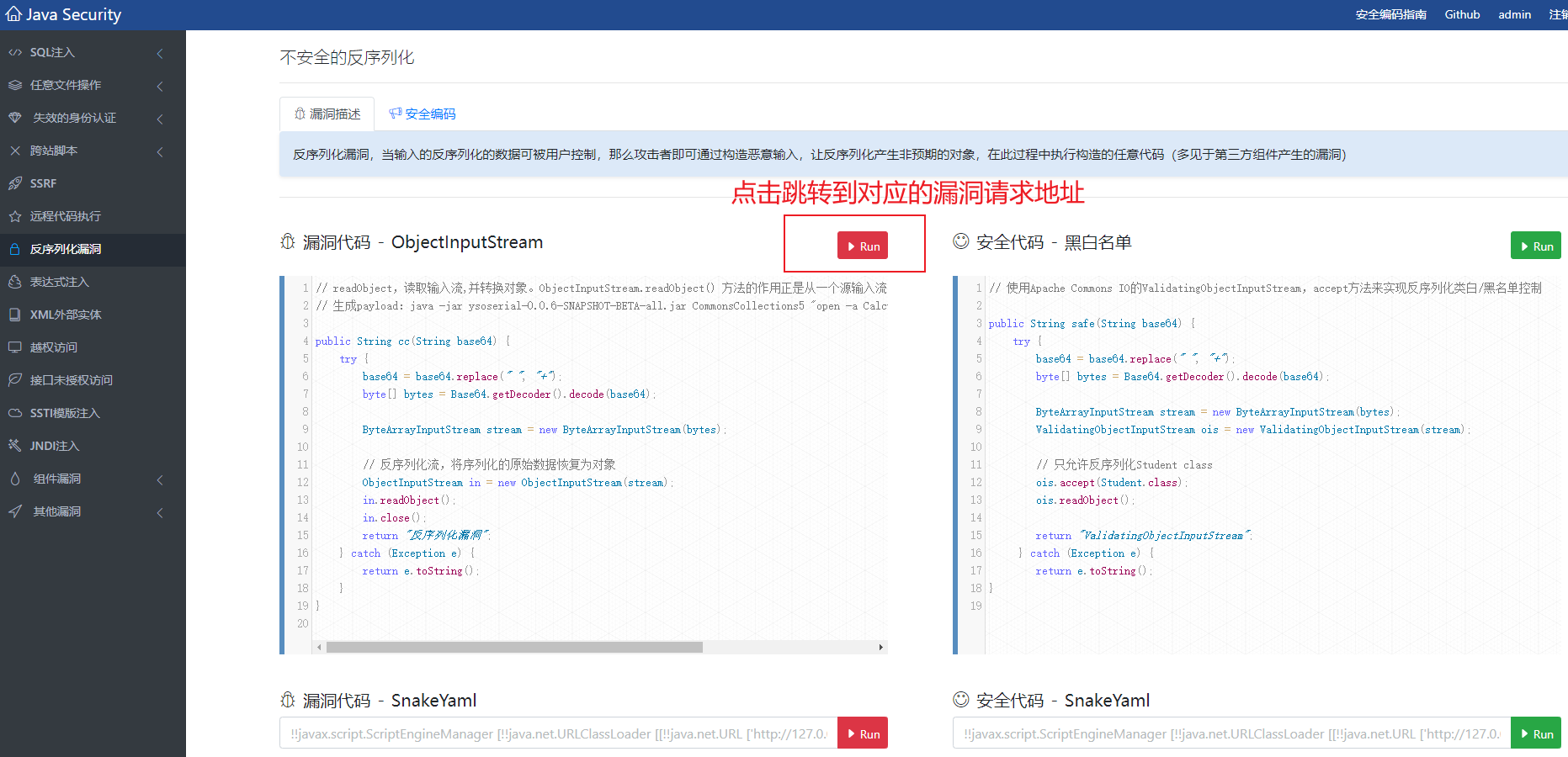Click the JNDI注入 tools icon
Image resolution: width=1568 pixels, height=757 pixels.
(x=15, y=446)
